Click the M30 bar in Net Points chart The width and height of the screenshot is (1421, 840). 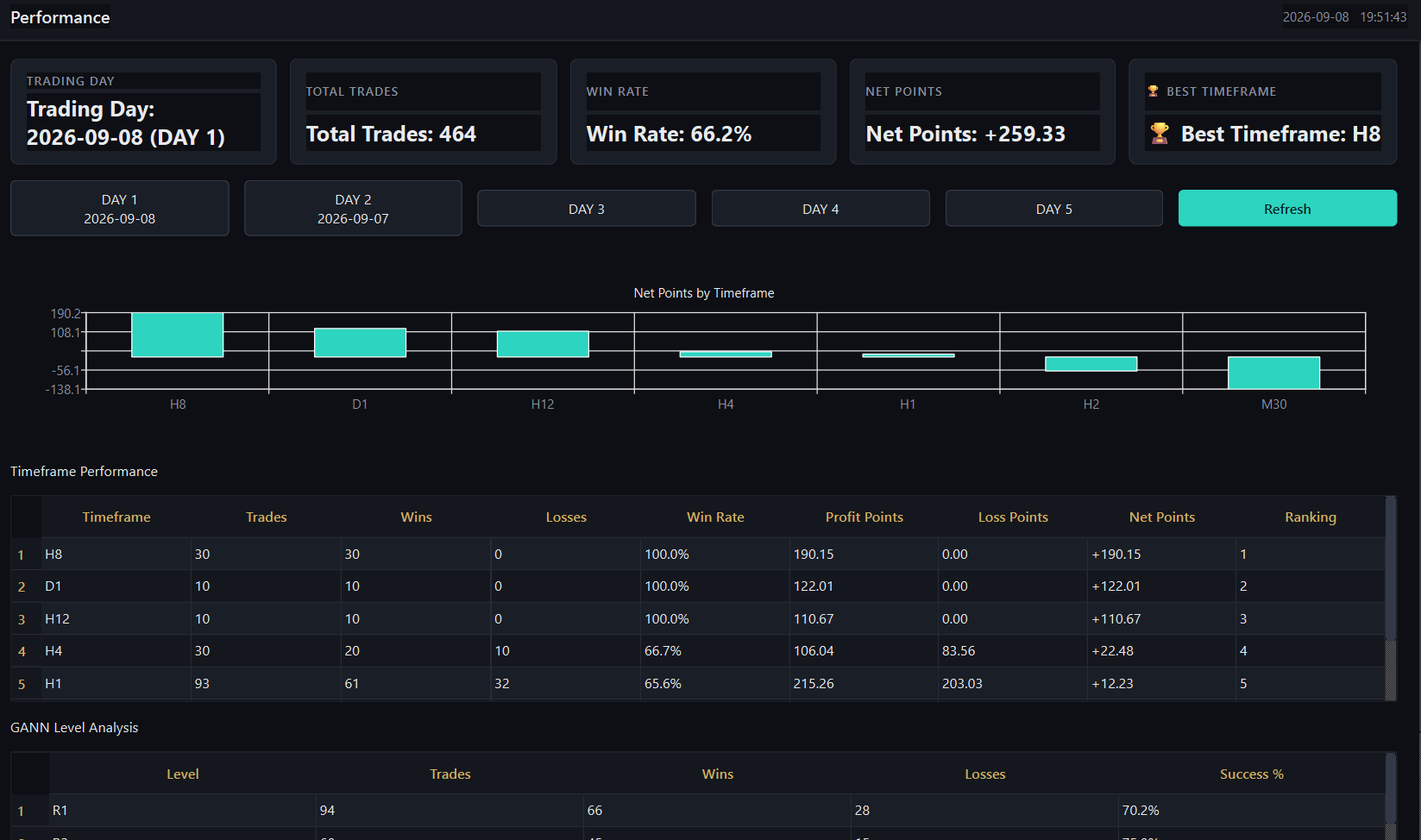pyautogui.click(x=1274, y=373)
